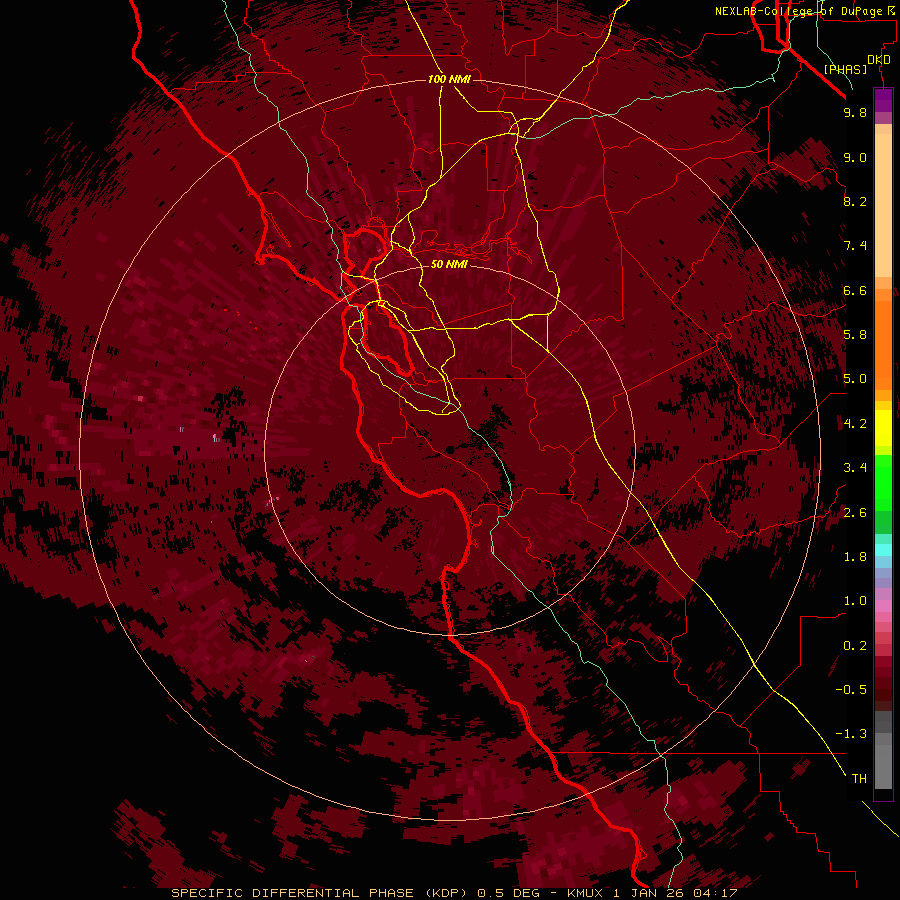Click the 9.8 value on the color scale
900x900 pixels.
click(x=855, y=112)
